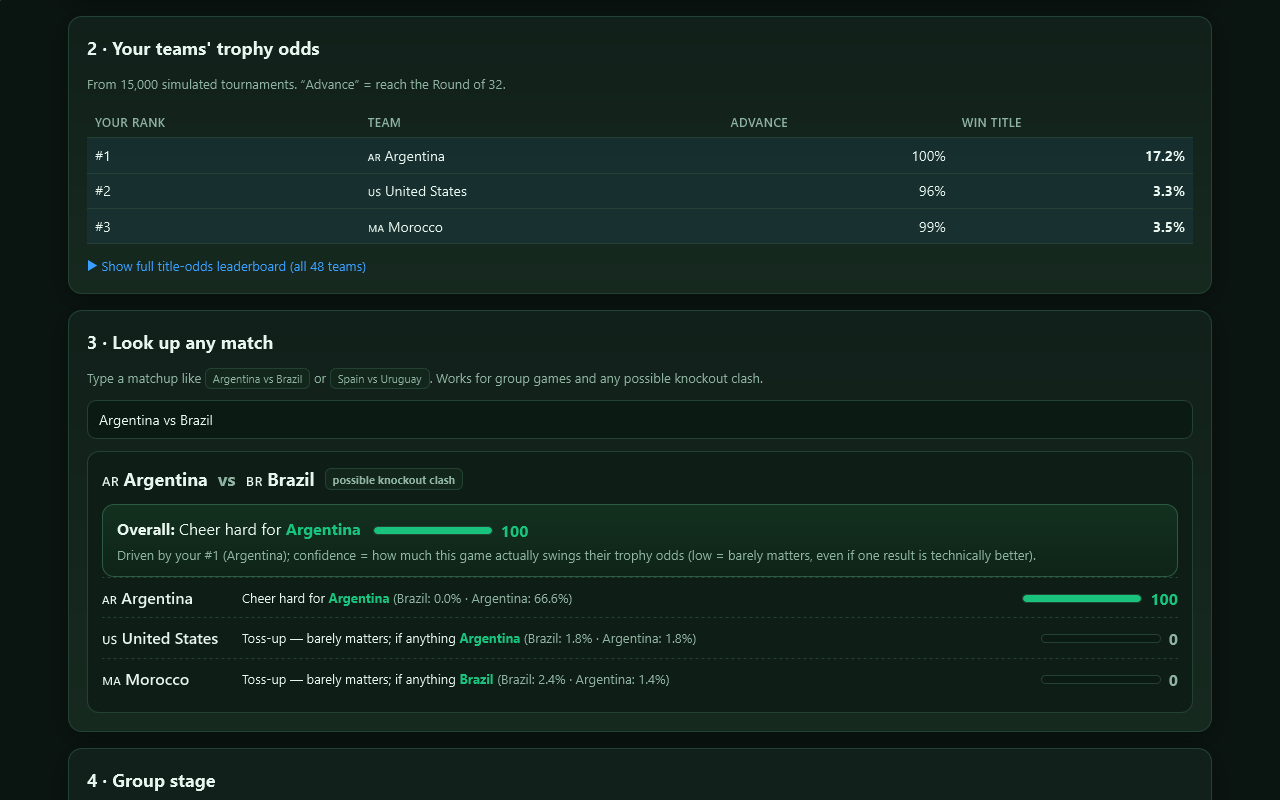Click the 99% advance value for Morocco
This screenshot has width=1280, height=800.
click(x=932, y=227)
